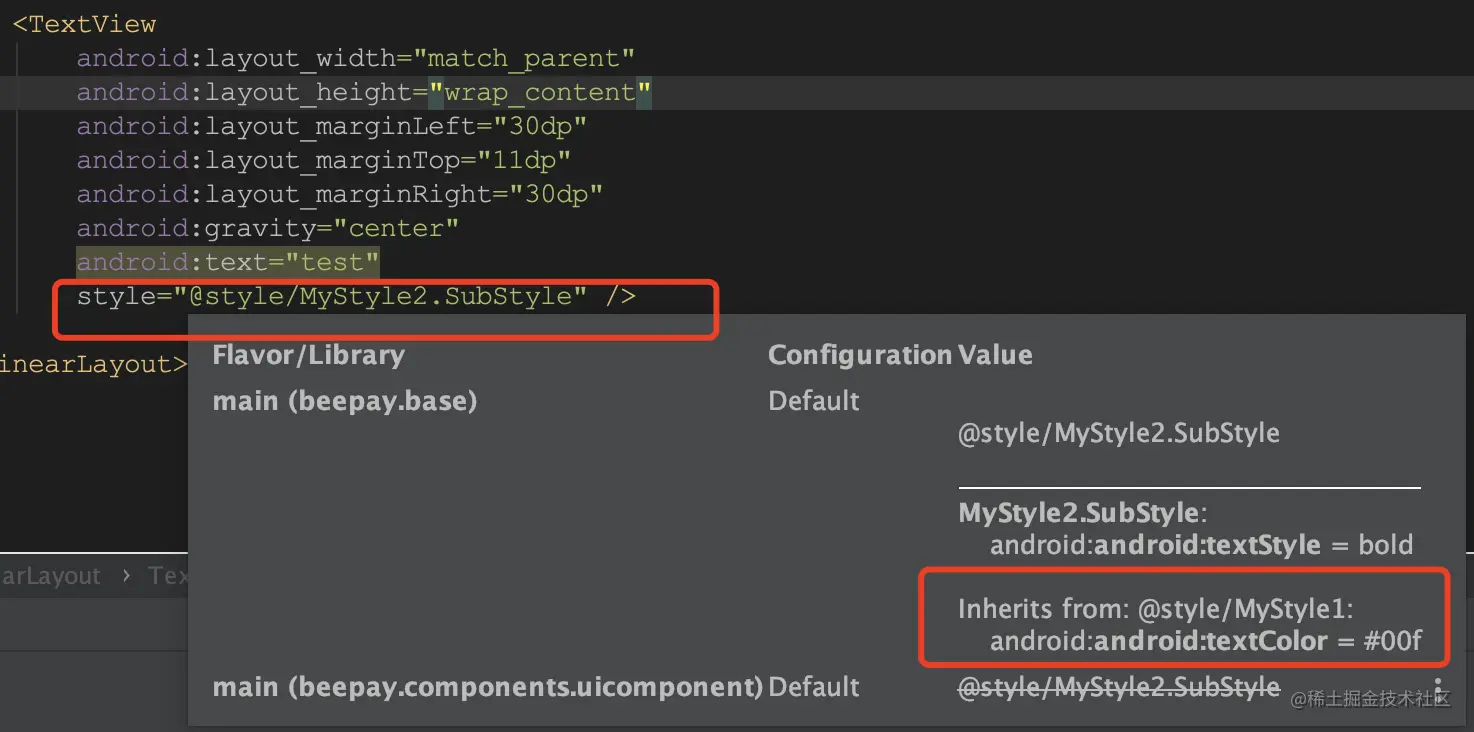This screenshot has height=732, width=1474.
Task: Click the closing LinearLayout tag
Action: pyautogui.click(x=92, y=364)
